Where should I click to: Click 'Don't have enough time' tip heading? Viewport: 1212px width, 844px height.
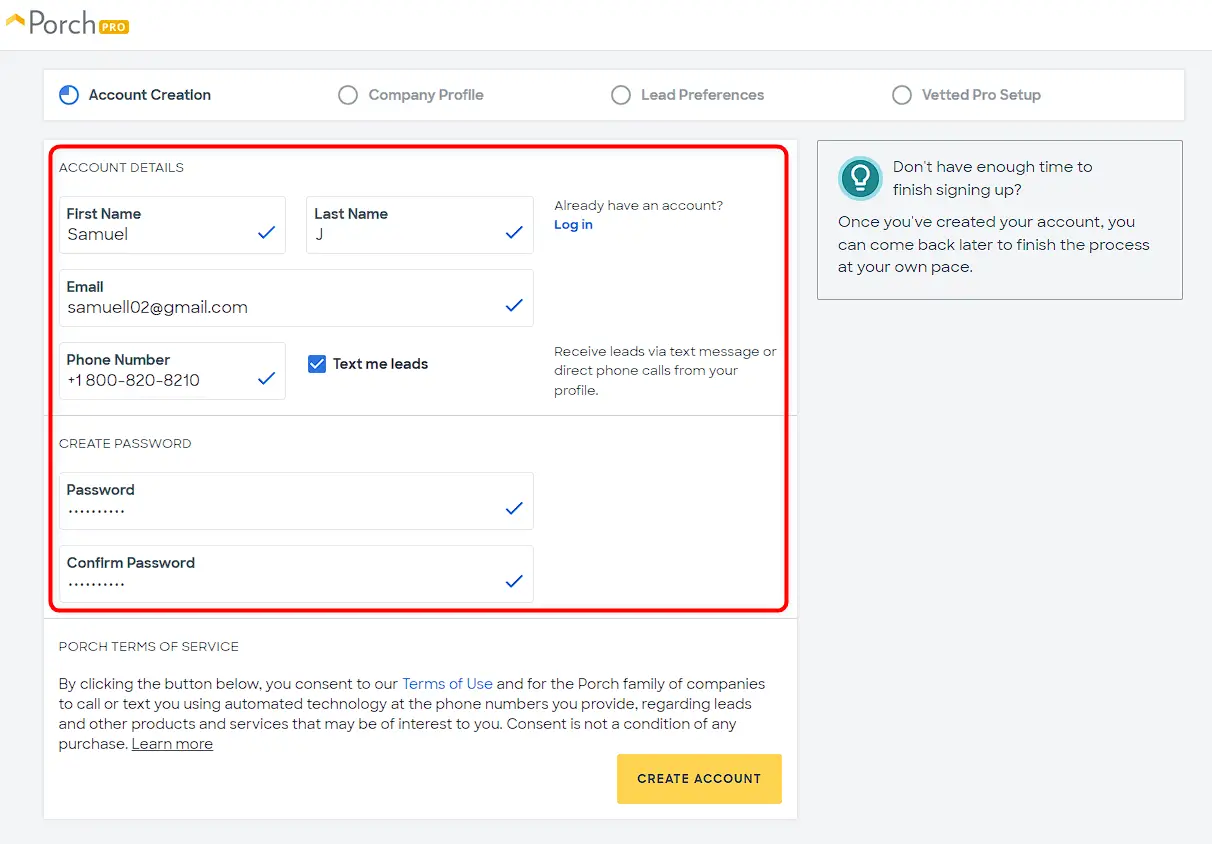pyautogui.click(x=993, y=178)
